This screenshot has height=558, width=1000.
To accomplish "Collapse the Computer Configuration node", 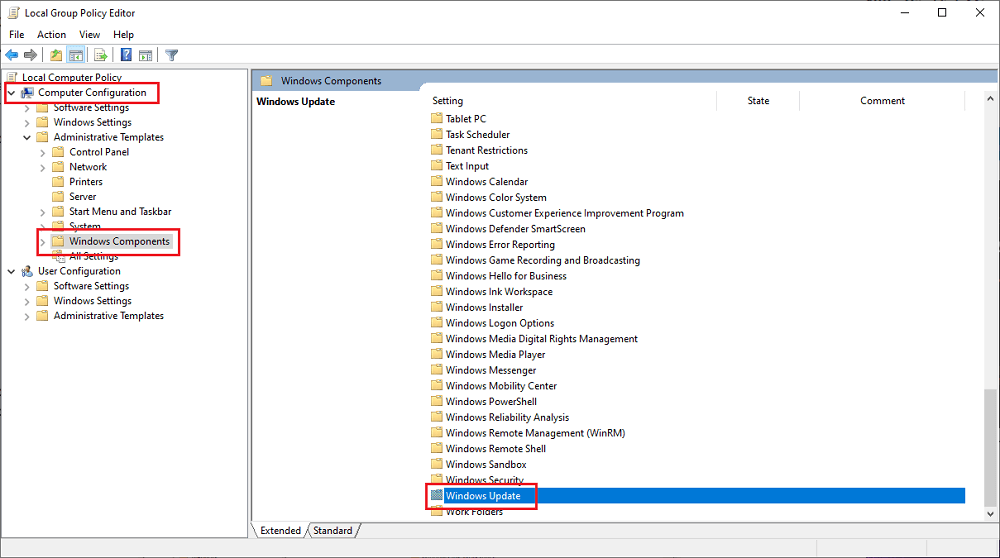I will [x=11, y=93].
